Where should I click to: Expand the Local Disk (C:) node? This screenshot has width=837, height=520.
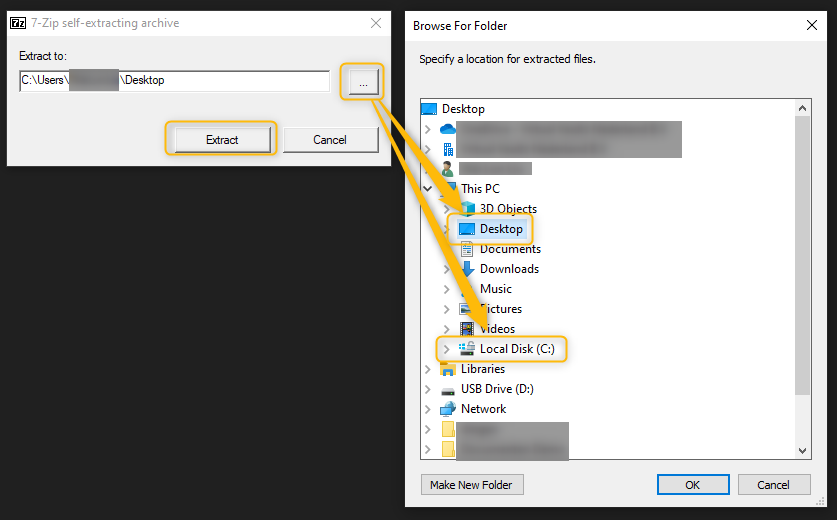pyautogui.click(x=446, y=349)
